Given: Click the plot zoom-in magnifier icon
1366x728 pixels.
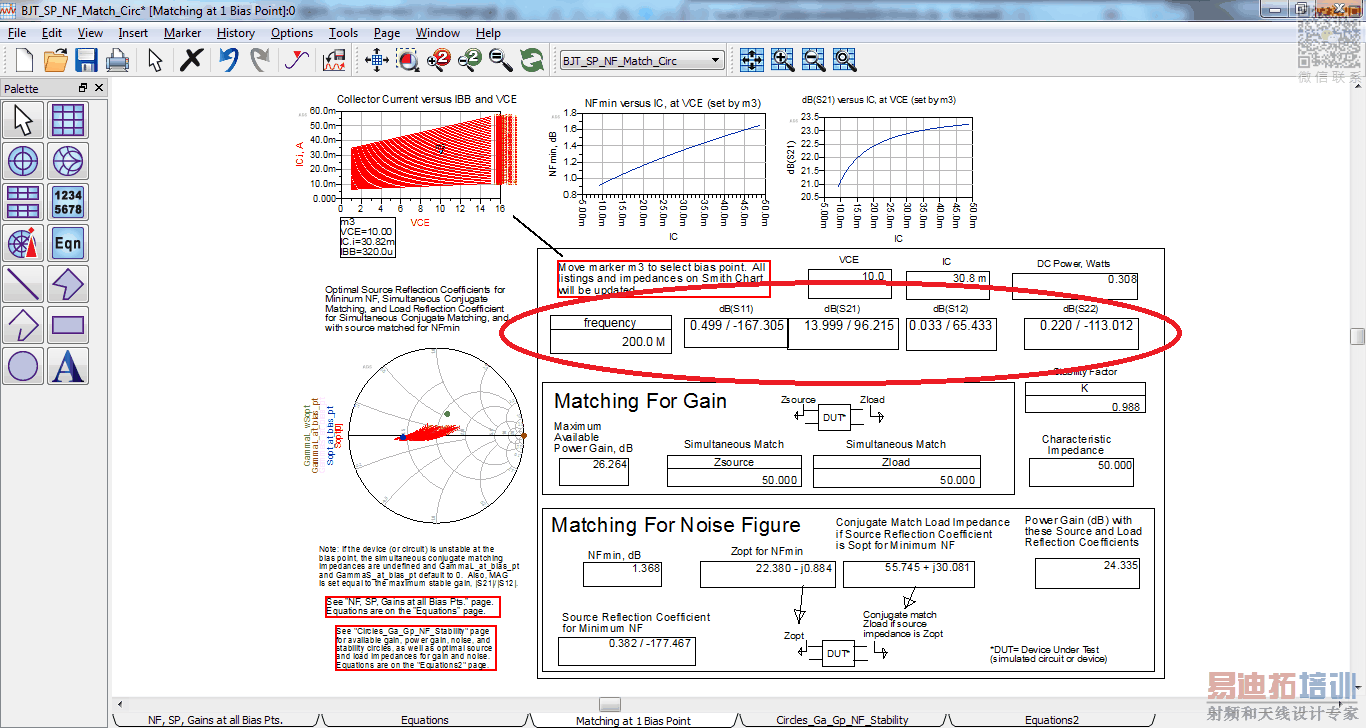Looking at the screenshot, I should click(783, 60).
